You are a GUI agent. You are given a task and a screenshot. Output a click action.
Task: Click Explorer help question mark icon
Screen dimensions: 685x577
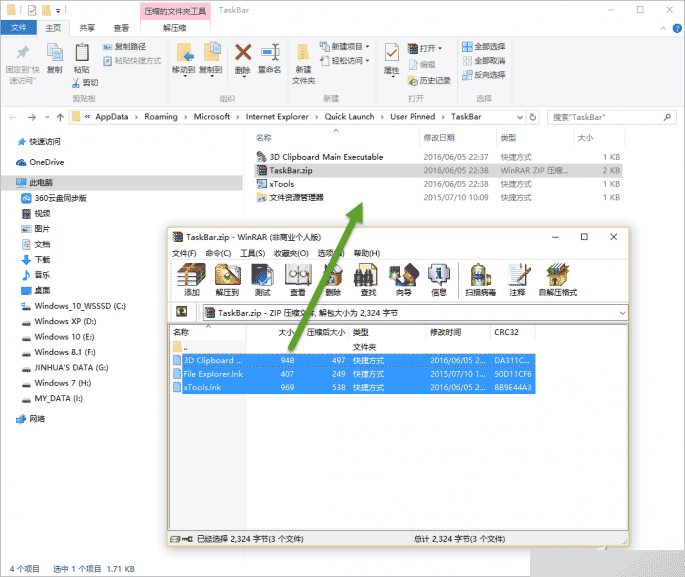[677, 28]
